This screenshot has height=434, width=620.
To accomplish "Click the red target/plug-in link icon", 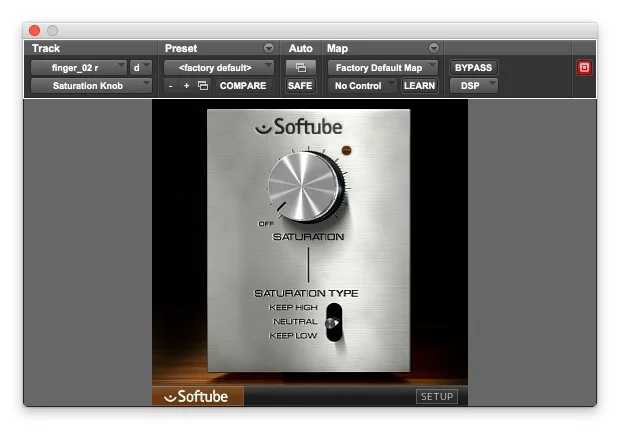I will click(x=584, y=68).
